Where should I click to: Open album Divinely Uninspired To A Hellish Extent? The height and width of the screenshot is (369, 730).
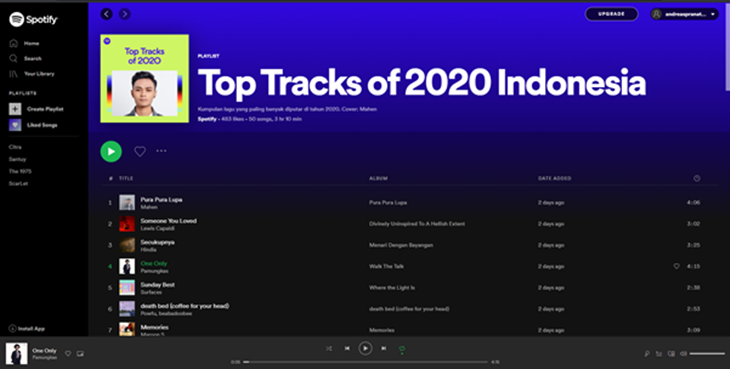point(417,224)
